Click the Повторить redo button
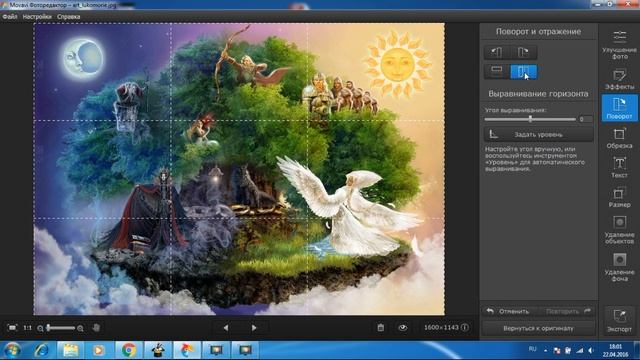640x360 pixels. (x=567, y=311)
